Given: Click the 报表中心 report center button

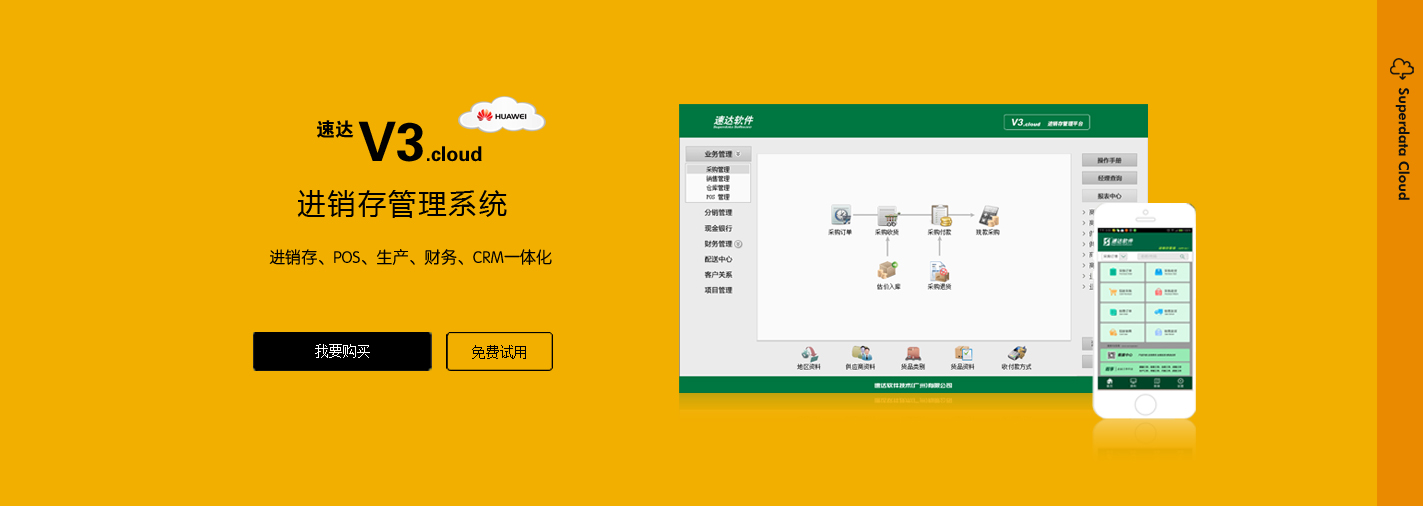Looking at the screenshot, I should tap(1109, 196).
